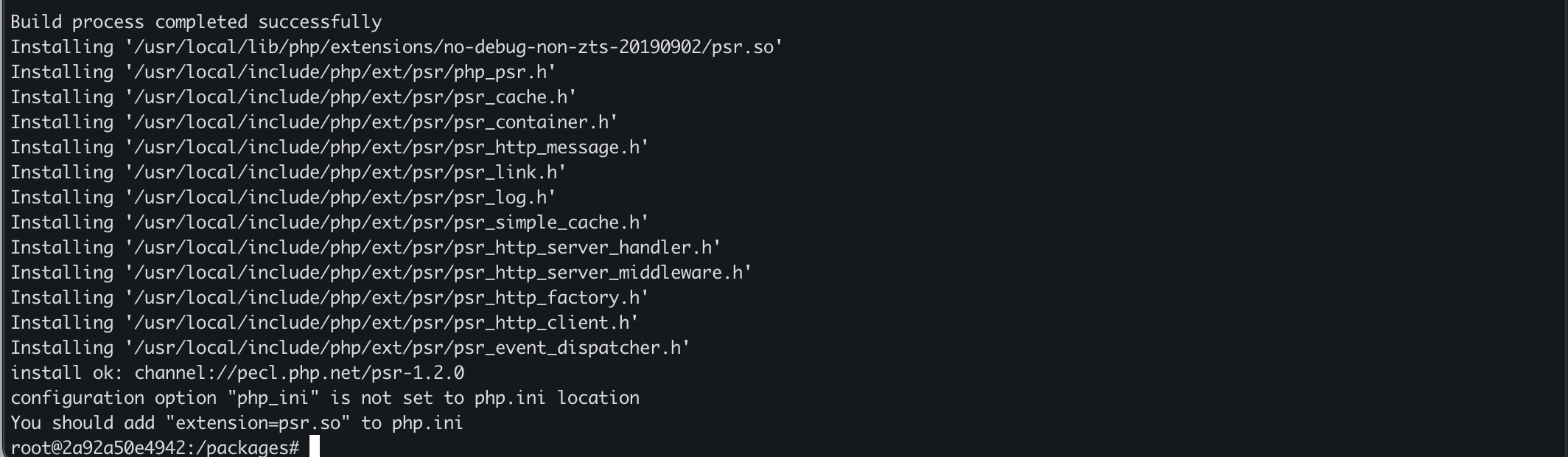Screen dimensions: 1568x457
Task: Click the psr_http_server_middleware.h install line
Action: point(381,273)
